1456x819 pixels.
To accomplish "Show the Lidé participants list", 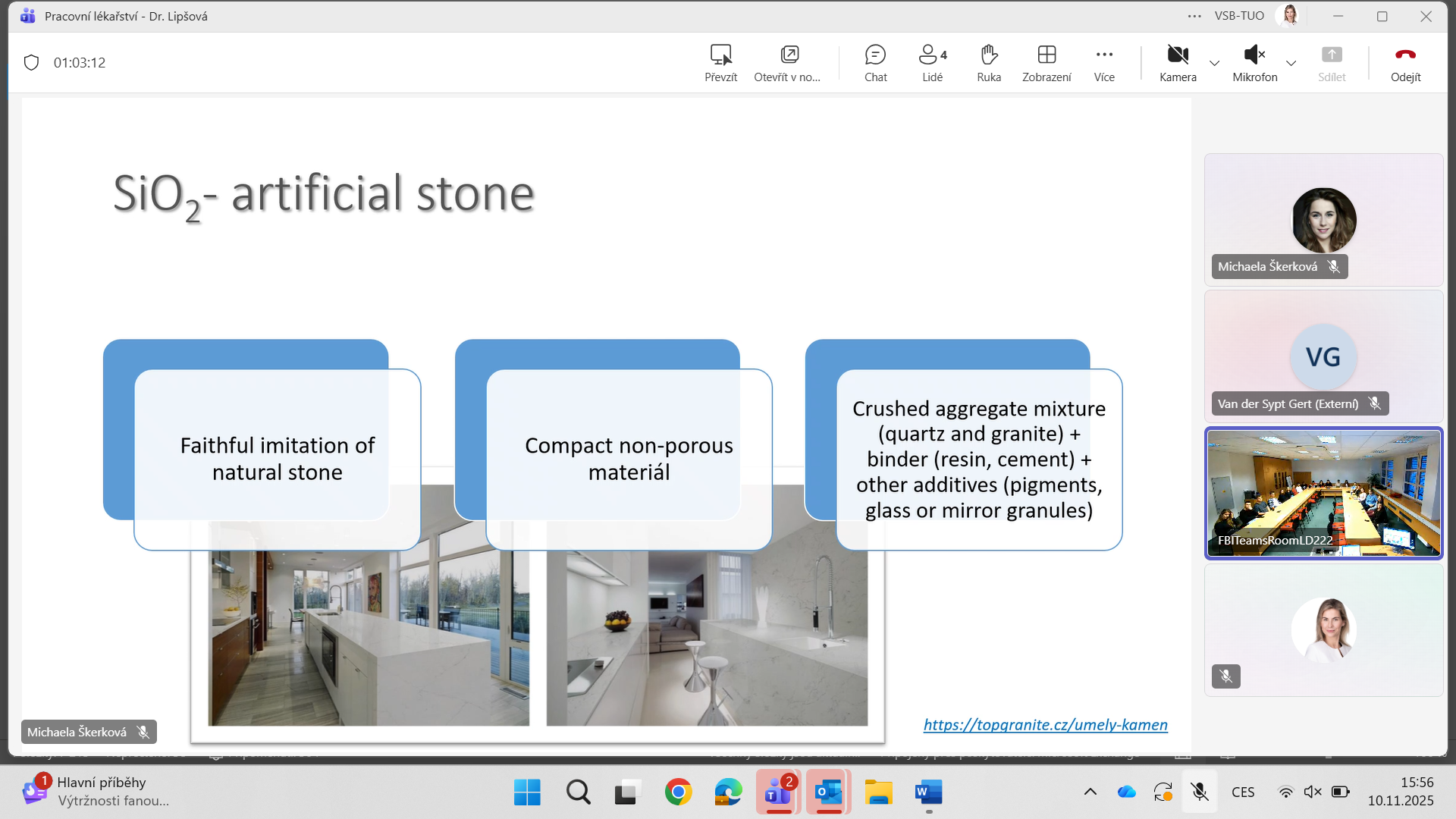I will coord(932,62).
